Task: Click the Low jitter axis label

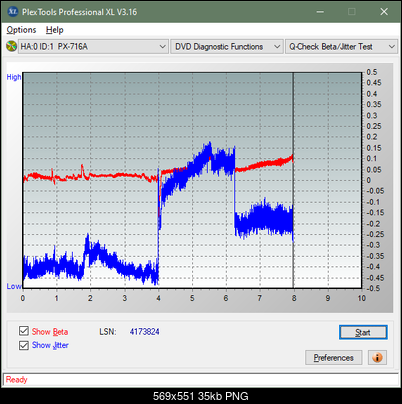Action: coord(14,286)
